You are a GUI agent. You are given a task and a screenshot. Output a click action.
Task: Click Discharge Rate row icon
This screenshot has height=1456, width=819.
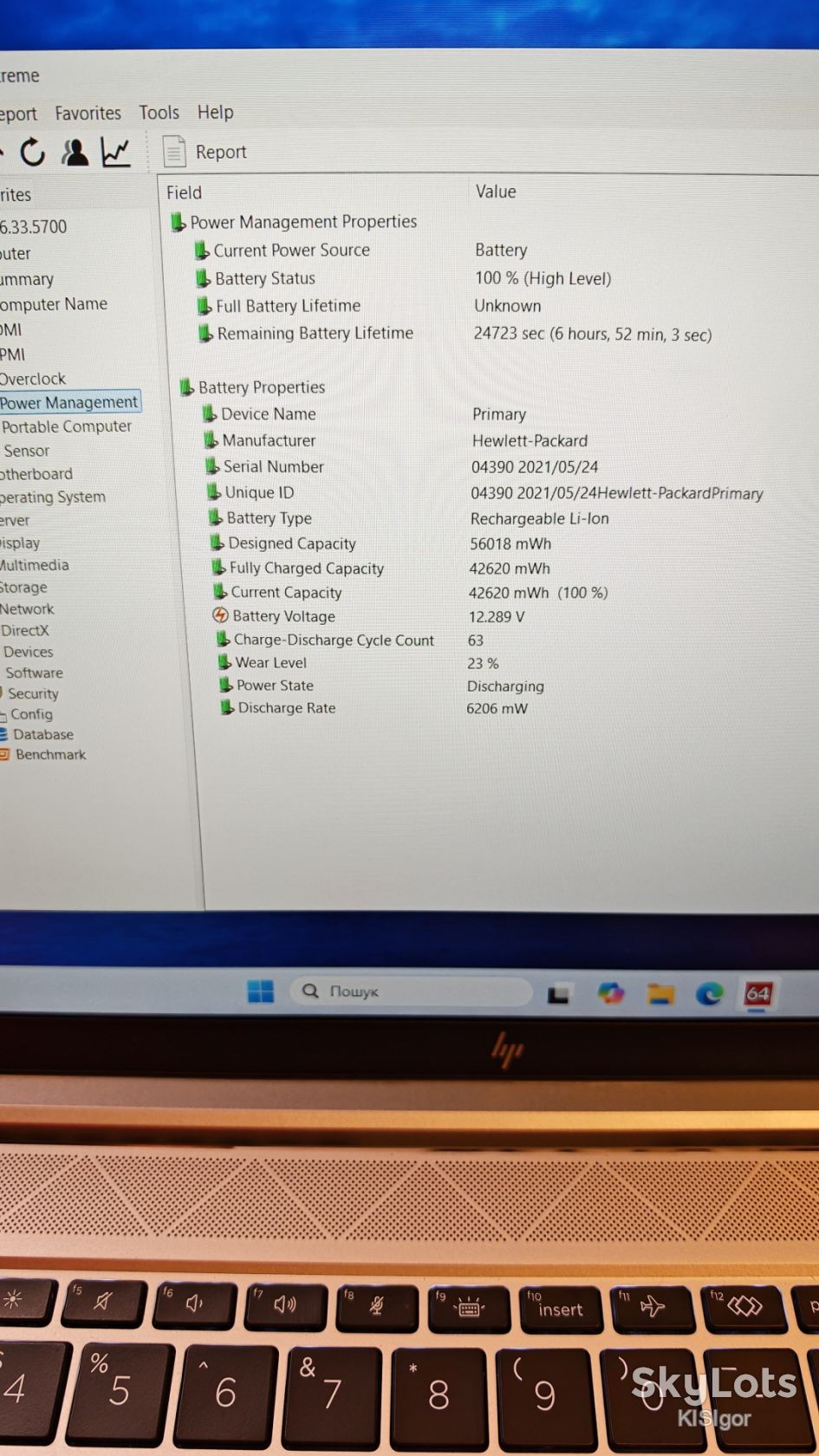pos(227,707)
